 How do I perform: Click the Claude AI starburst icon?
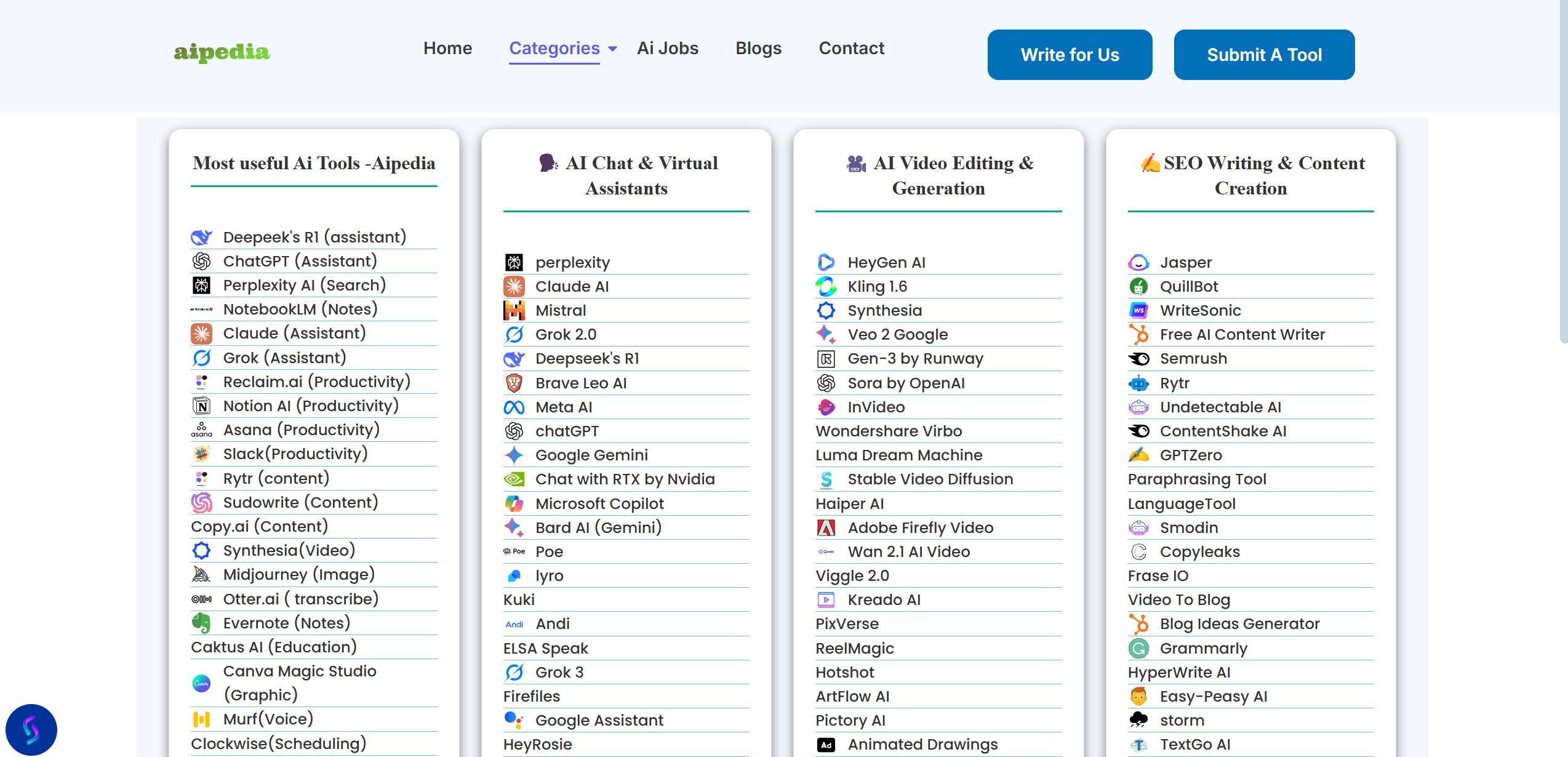coord(514,286)
